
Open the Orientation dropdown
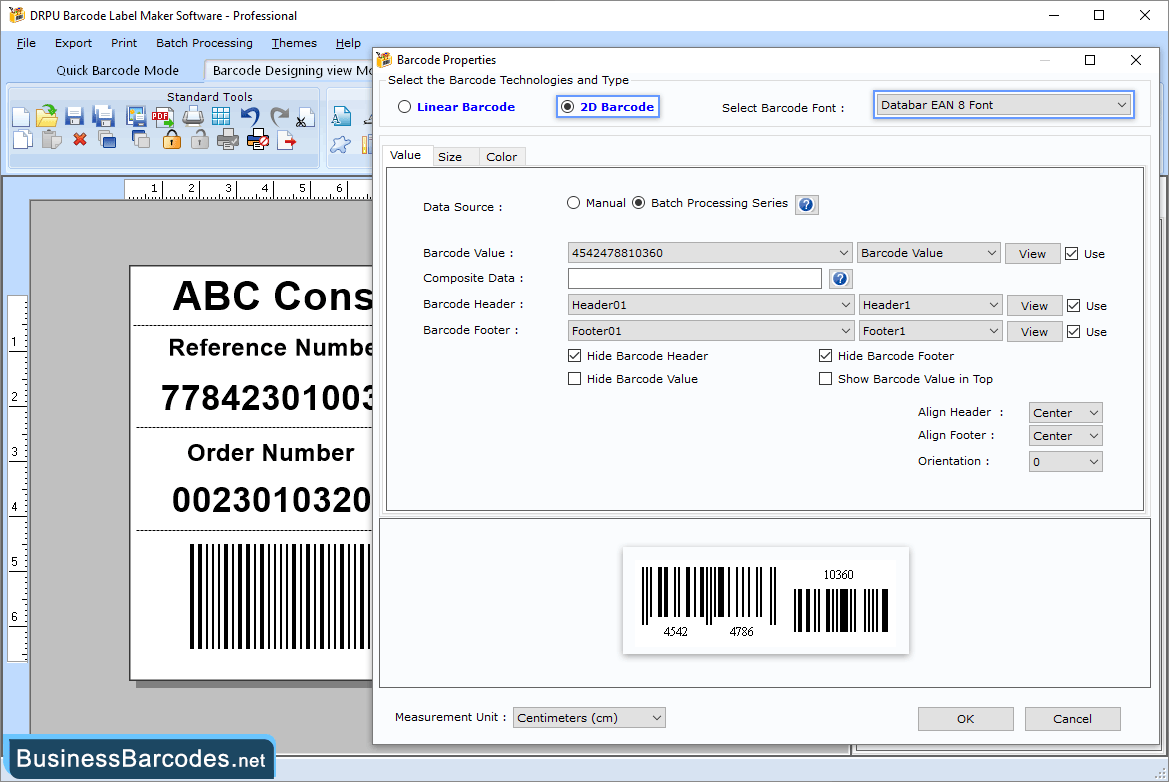click(1065, 461)
